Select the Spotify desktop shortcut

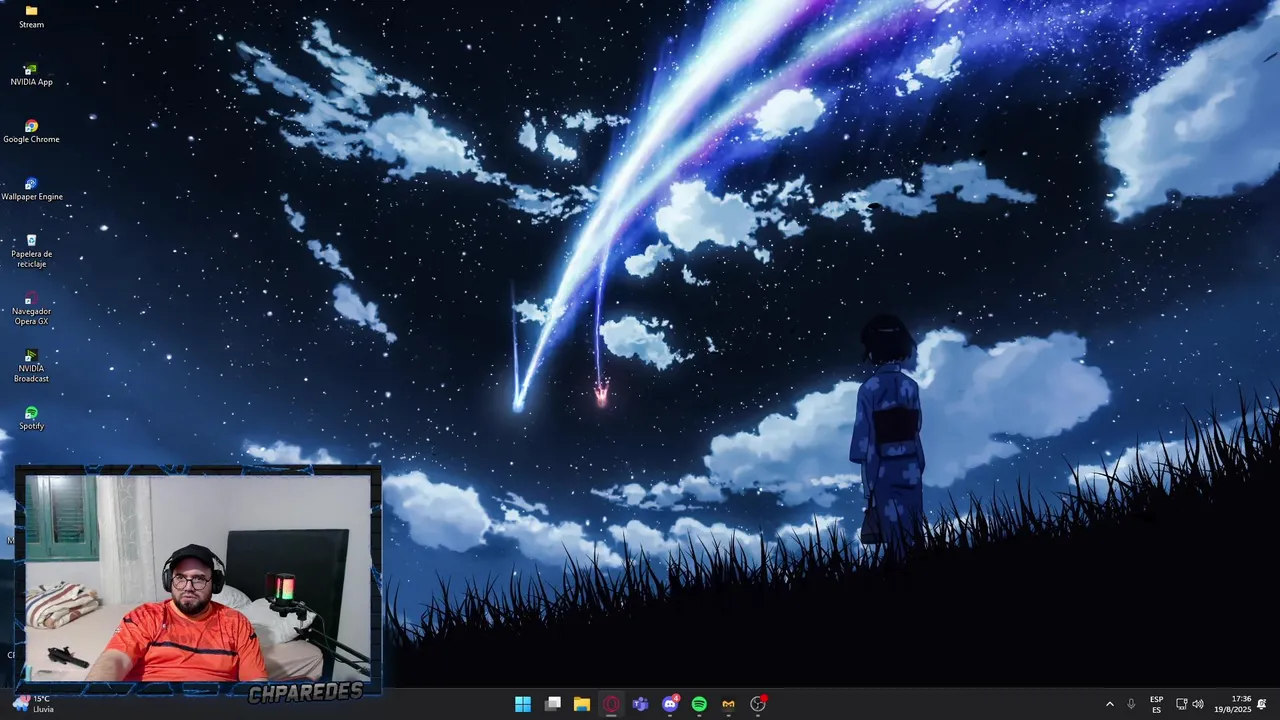click(31, 418)
